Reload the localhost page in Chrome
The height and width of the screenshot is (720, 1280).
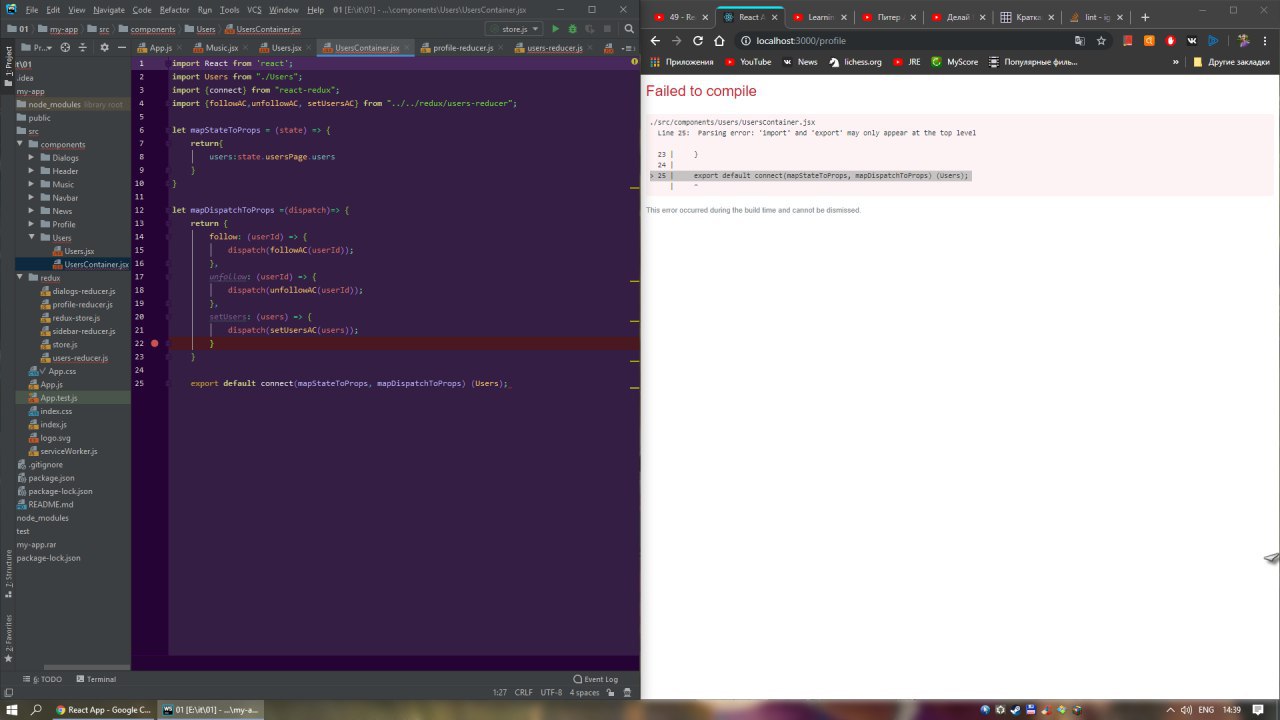(x=698, y=41)
